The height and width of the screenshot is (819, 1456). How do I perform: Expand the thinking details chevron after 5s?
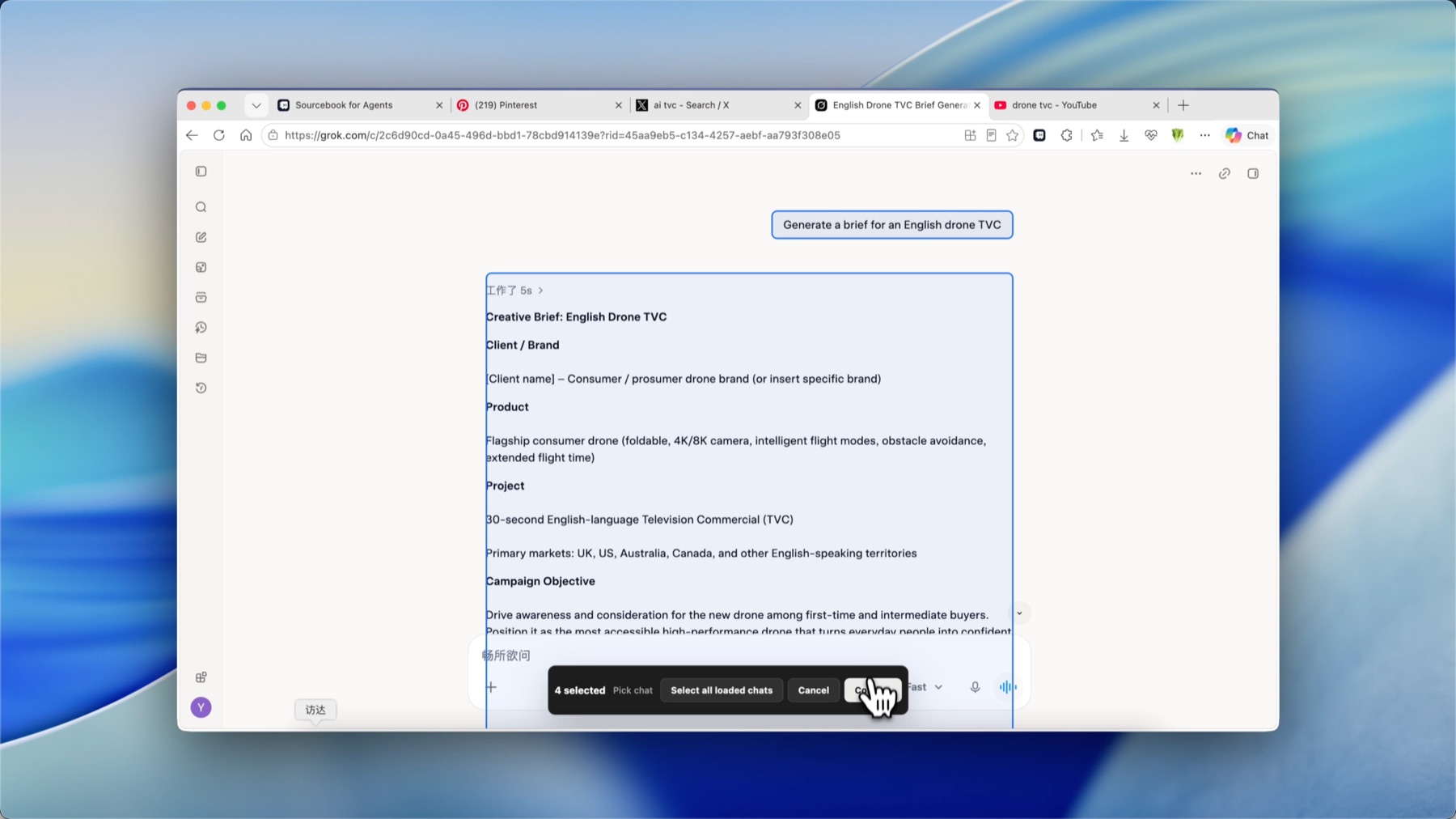(x=541, y=291)
